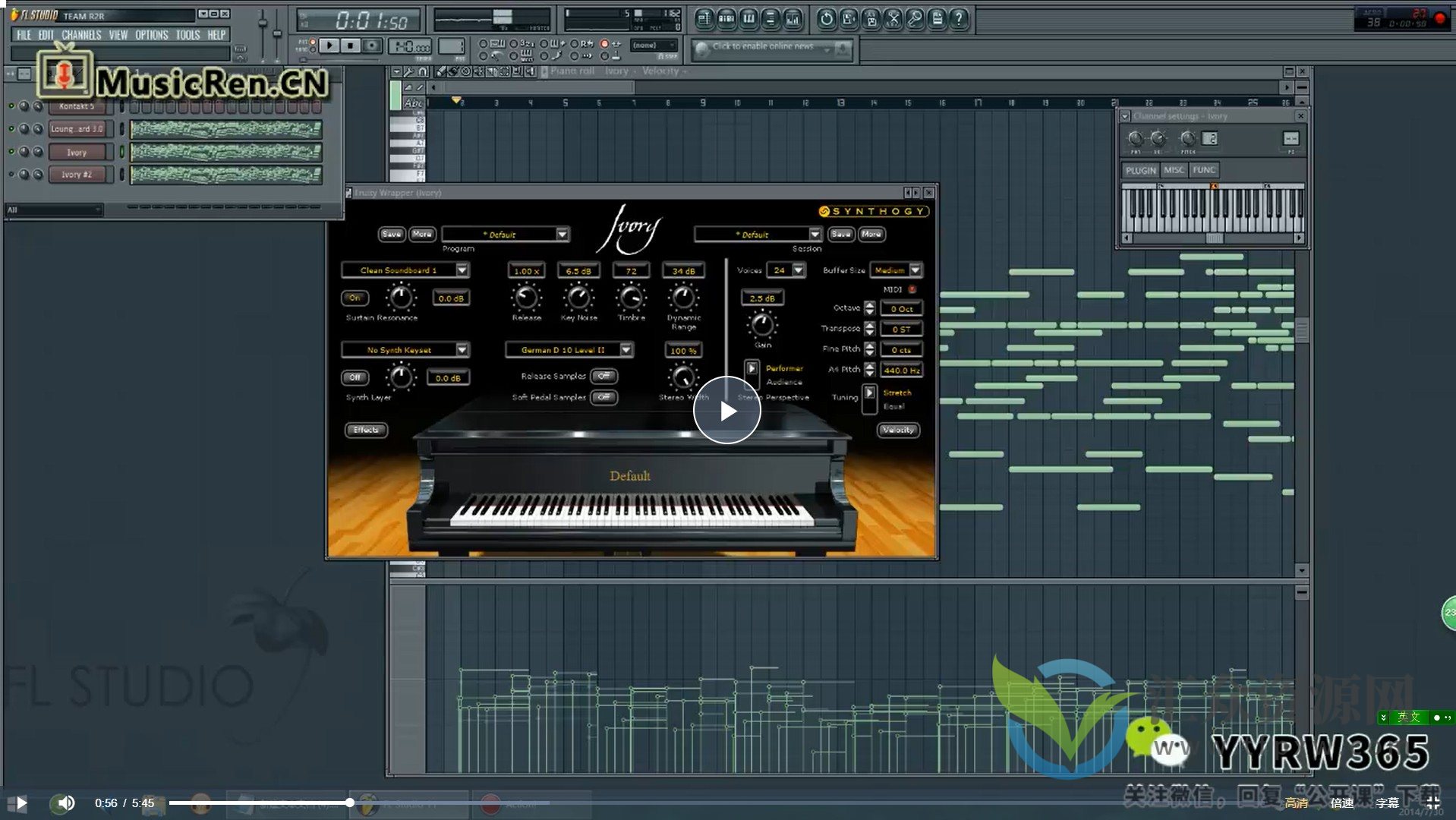
Task: Open the playlist window from toolbar
Action: click(x=704, y=19)
